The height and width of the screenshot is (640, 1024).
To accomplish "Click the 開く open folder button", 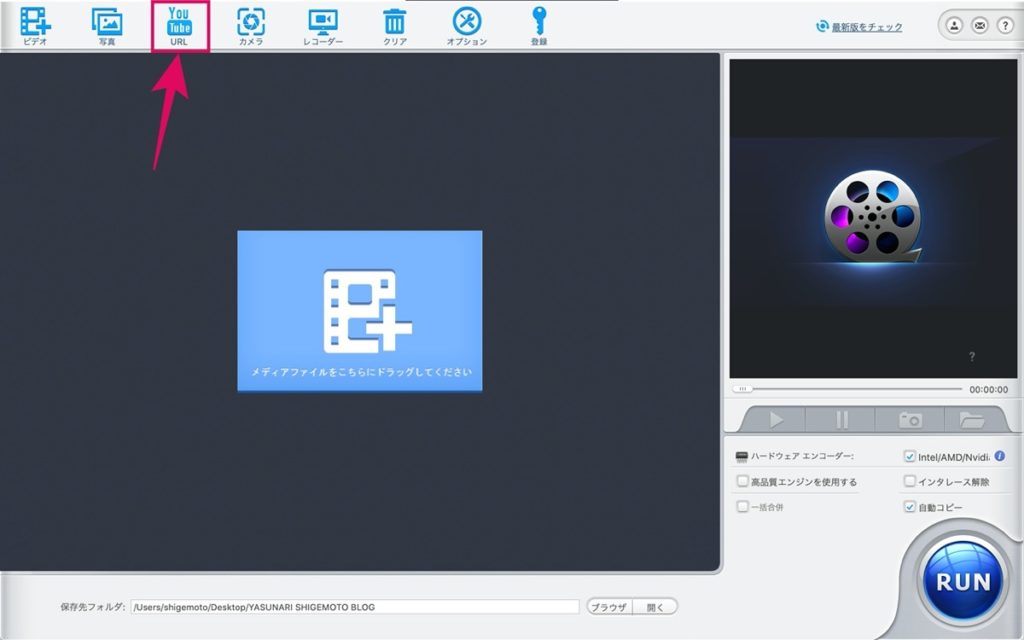I will click(655, 607).
